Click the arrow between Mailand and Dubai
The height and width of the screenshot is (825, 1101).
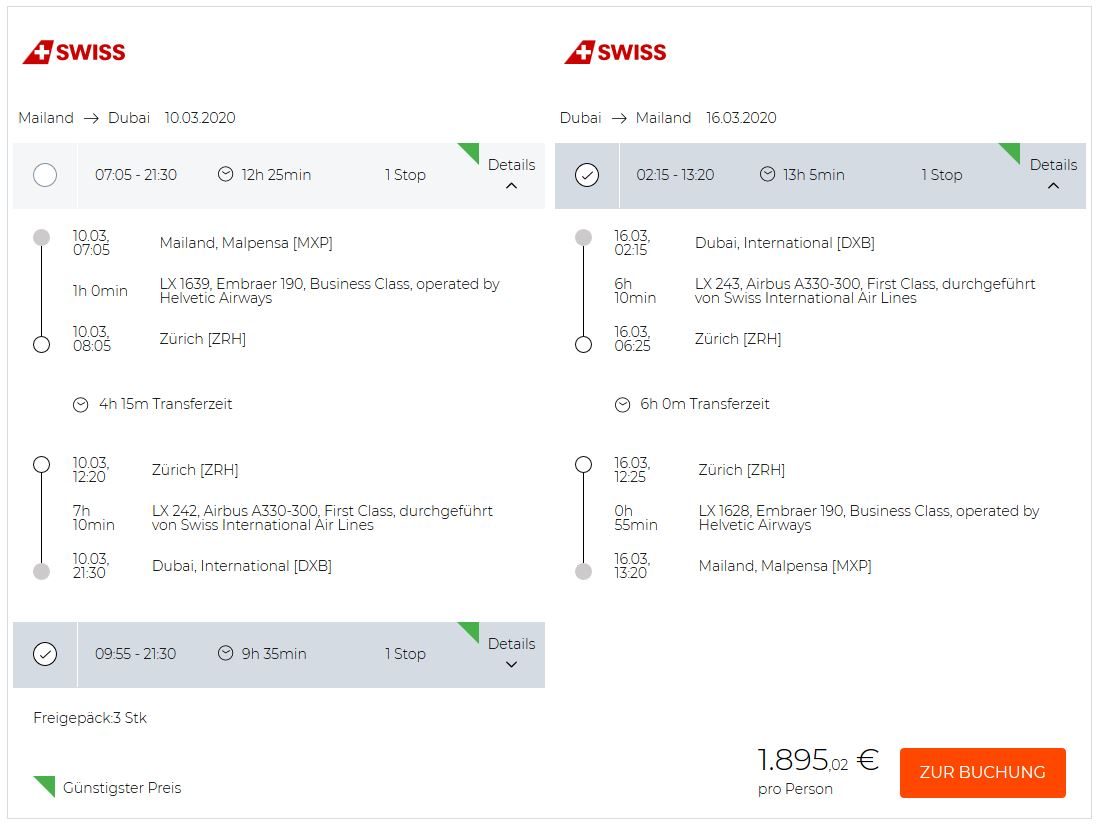[x=91, y=118]
